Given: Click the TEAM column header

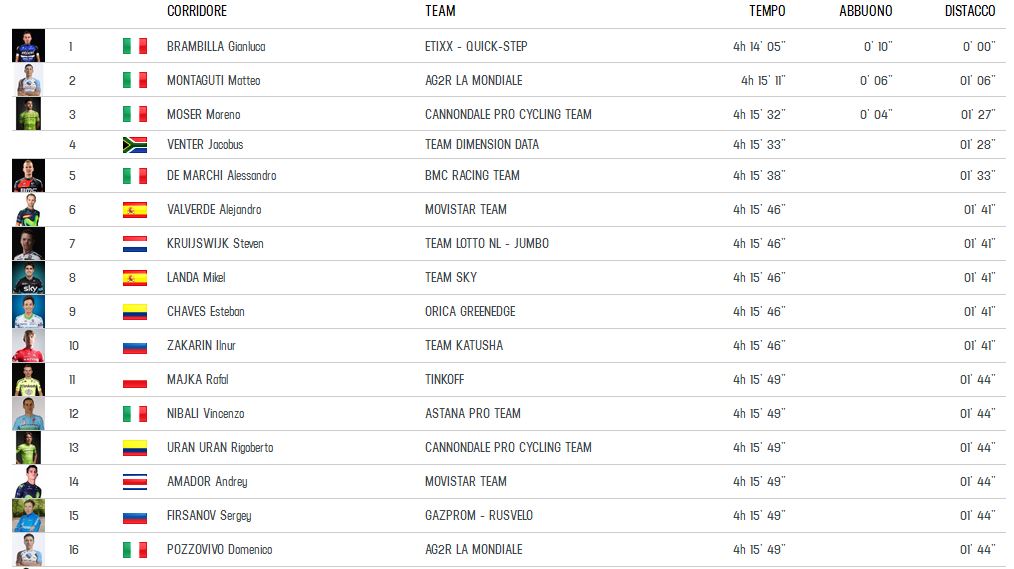Looking at the screenshot, I should 440,11.
